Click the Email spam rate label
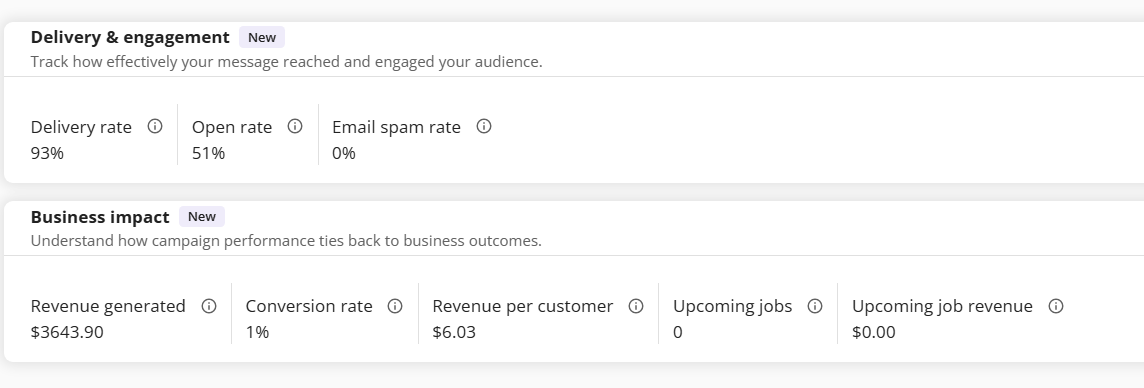Viewport: 1144px width, 388px height. tap(396, 127)
